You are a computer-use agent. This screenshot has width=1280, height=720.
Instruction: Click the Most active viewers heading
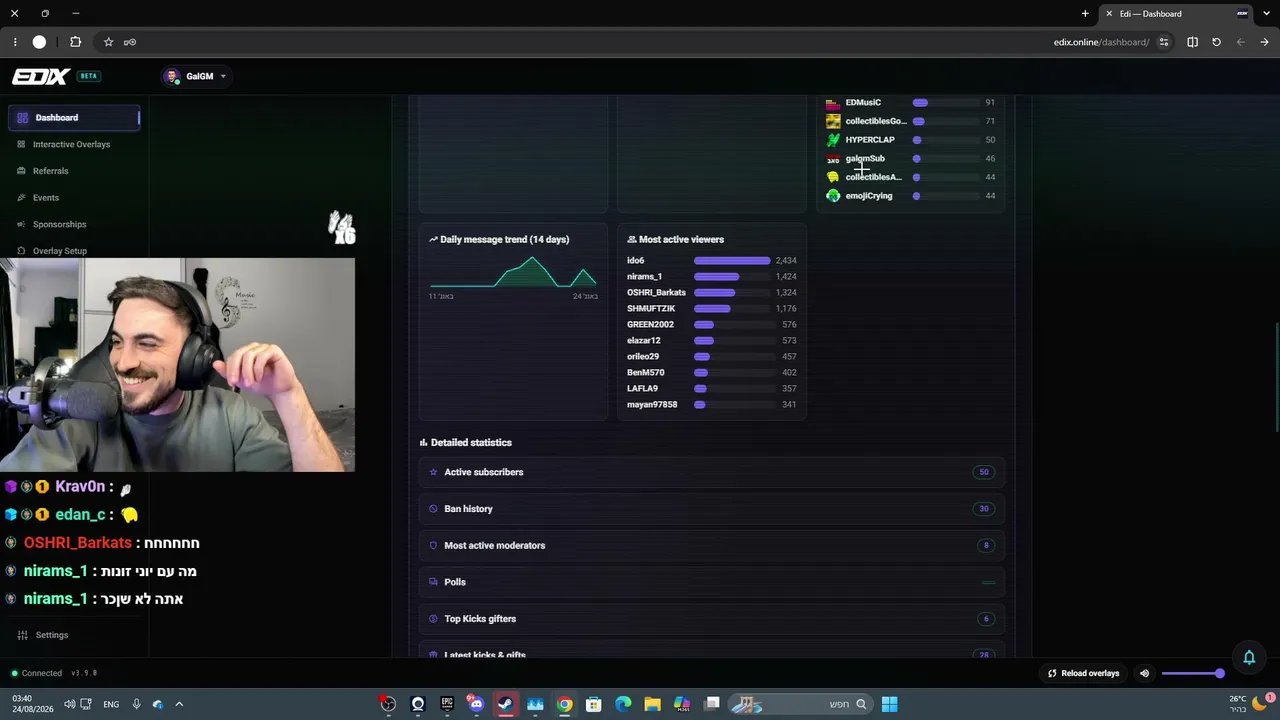(x=681, y=240)
